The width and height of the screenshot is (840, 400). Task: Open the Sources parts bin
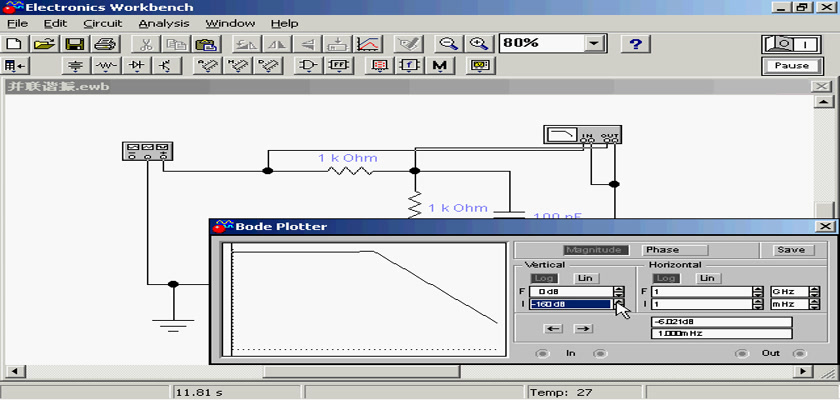pyautogui.click(x=77, y=66)
